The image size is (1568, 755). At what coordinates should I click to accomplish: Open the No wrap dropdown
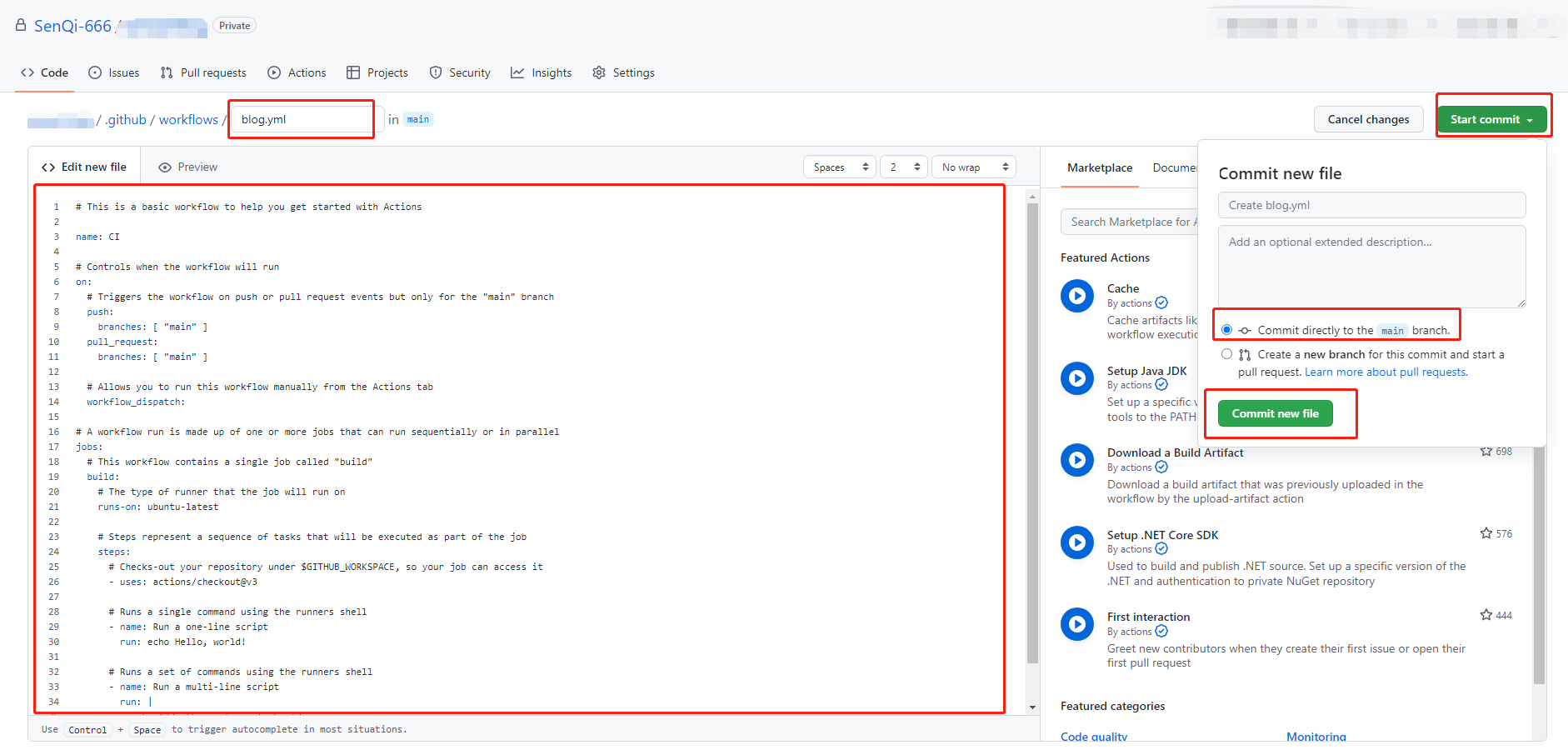coord(974,167)
